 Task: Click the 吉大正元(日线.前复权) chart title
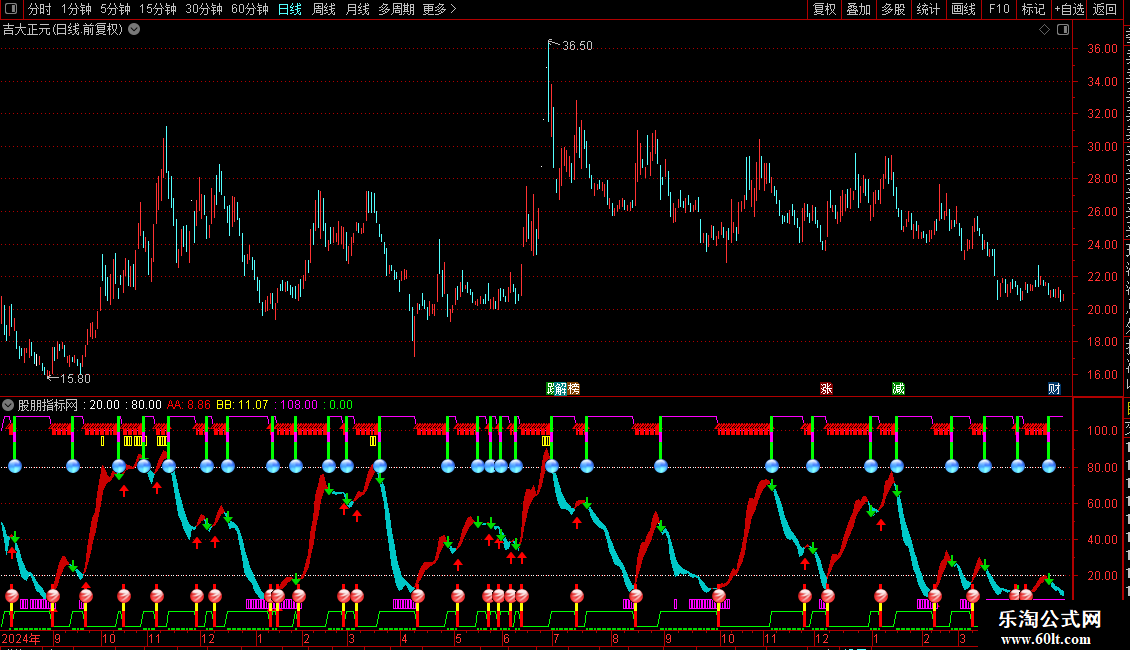coord(63,30)
